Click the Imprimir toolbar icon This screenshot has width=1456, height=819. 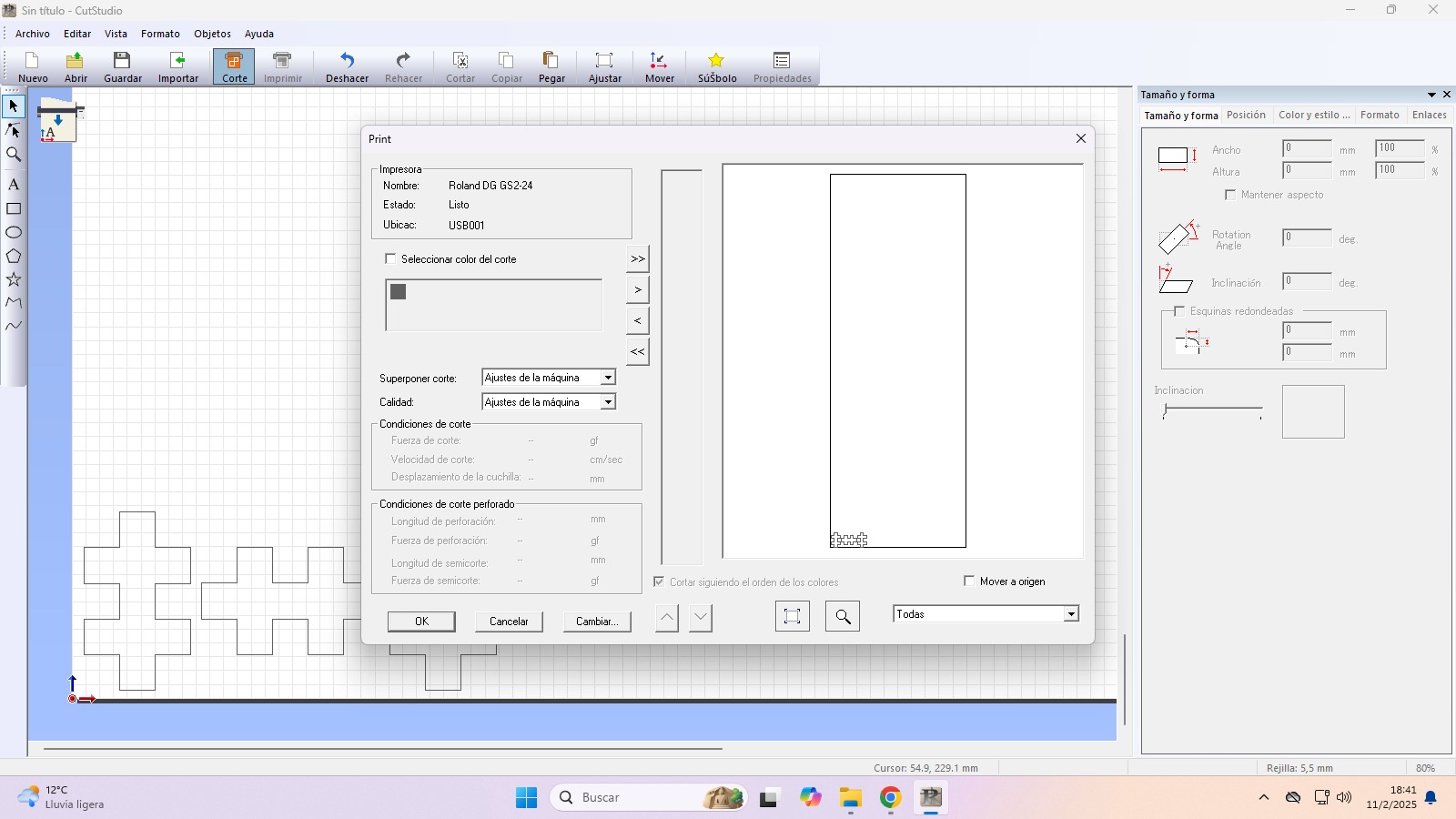[x=283, y=66]
